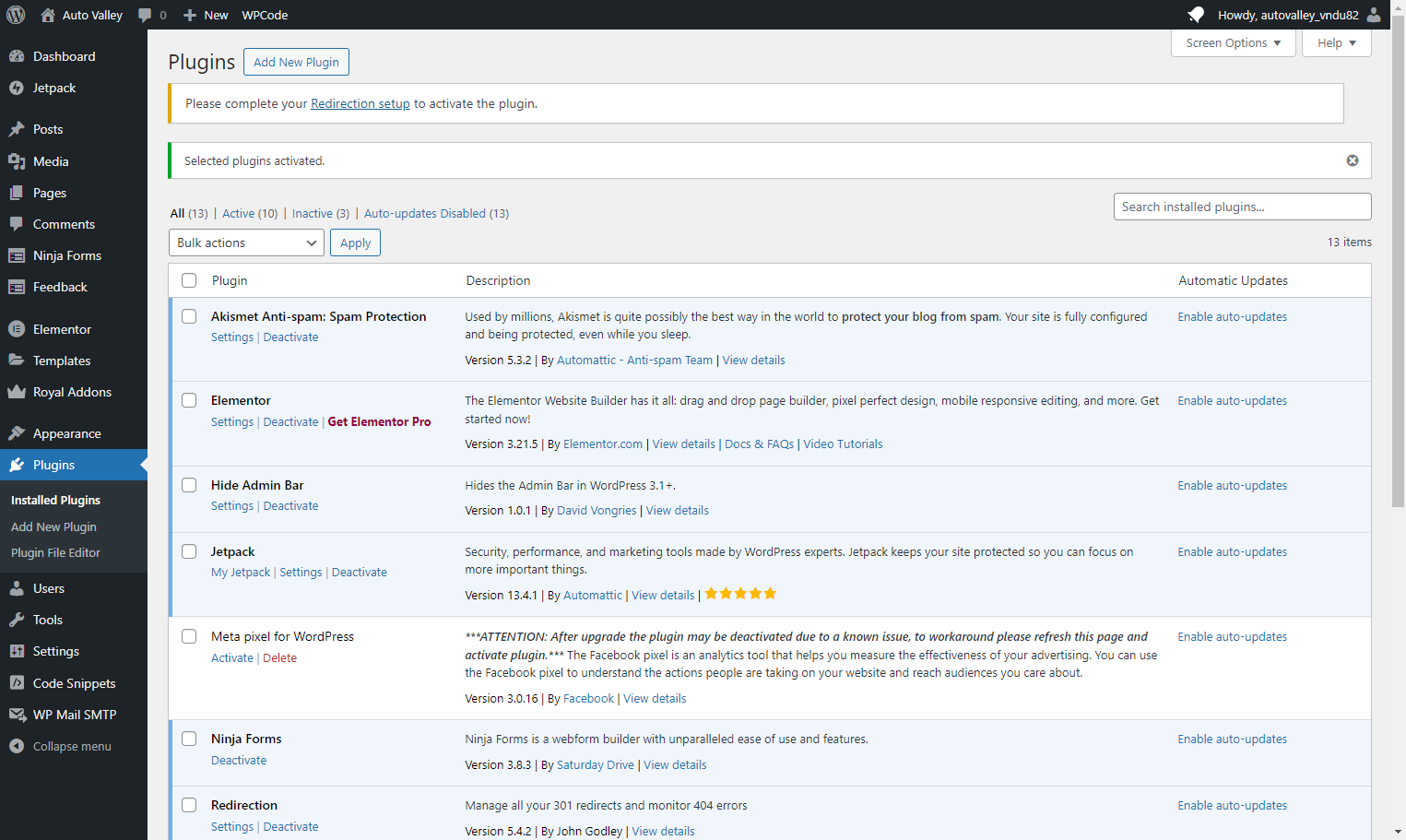Expand Screen Options panel
This screenshot has height=840, width=1406.
(1233, 43)
